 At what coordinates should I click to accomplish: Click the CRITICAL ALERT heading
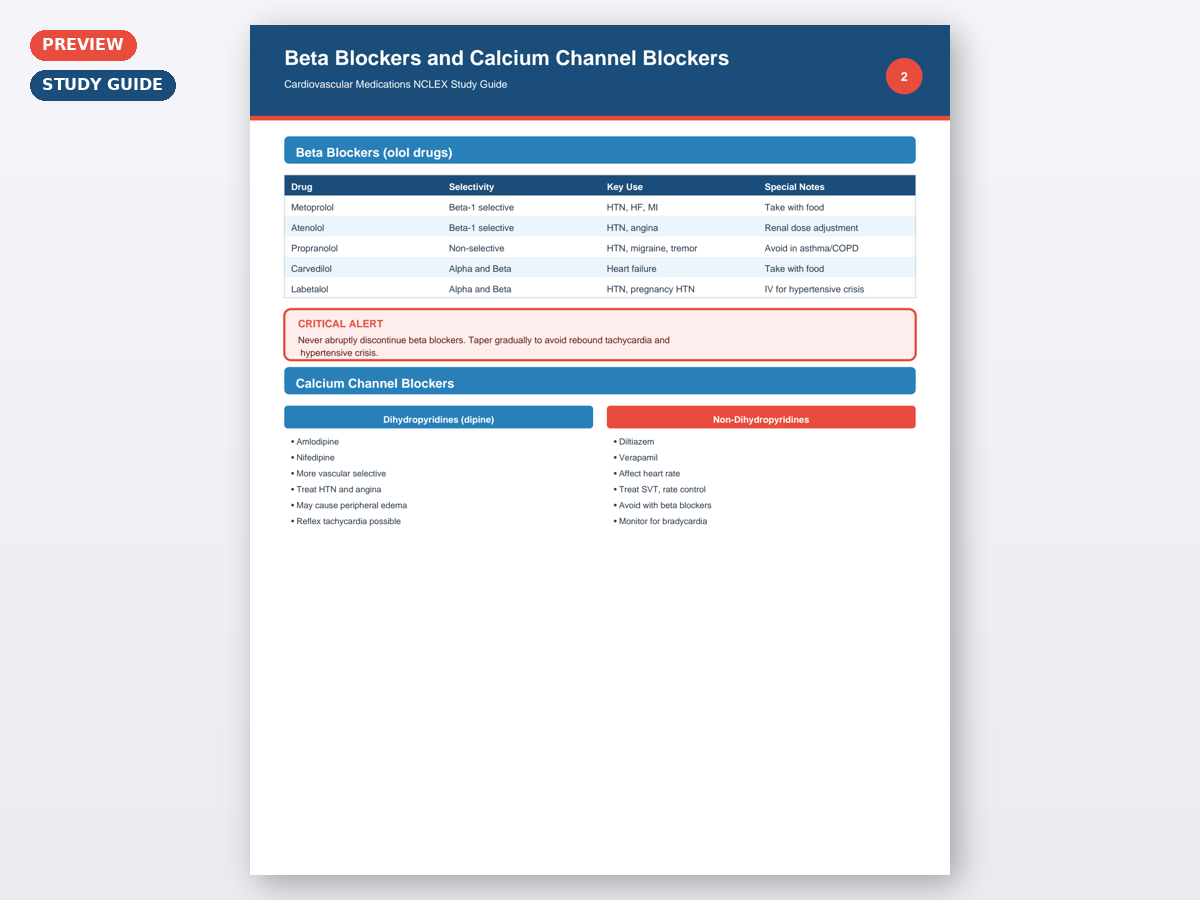pos(340,324)
